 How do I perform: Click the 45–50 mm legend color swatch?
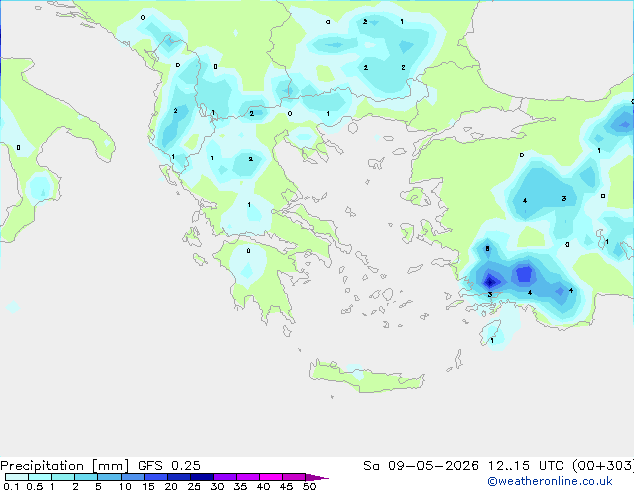tap(294, 477)
